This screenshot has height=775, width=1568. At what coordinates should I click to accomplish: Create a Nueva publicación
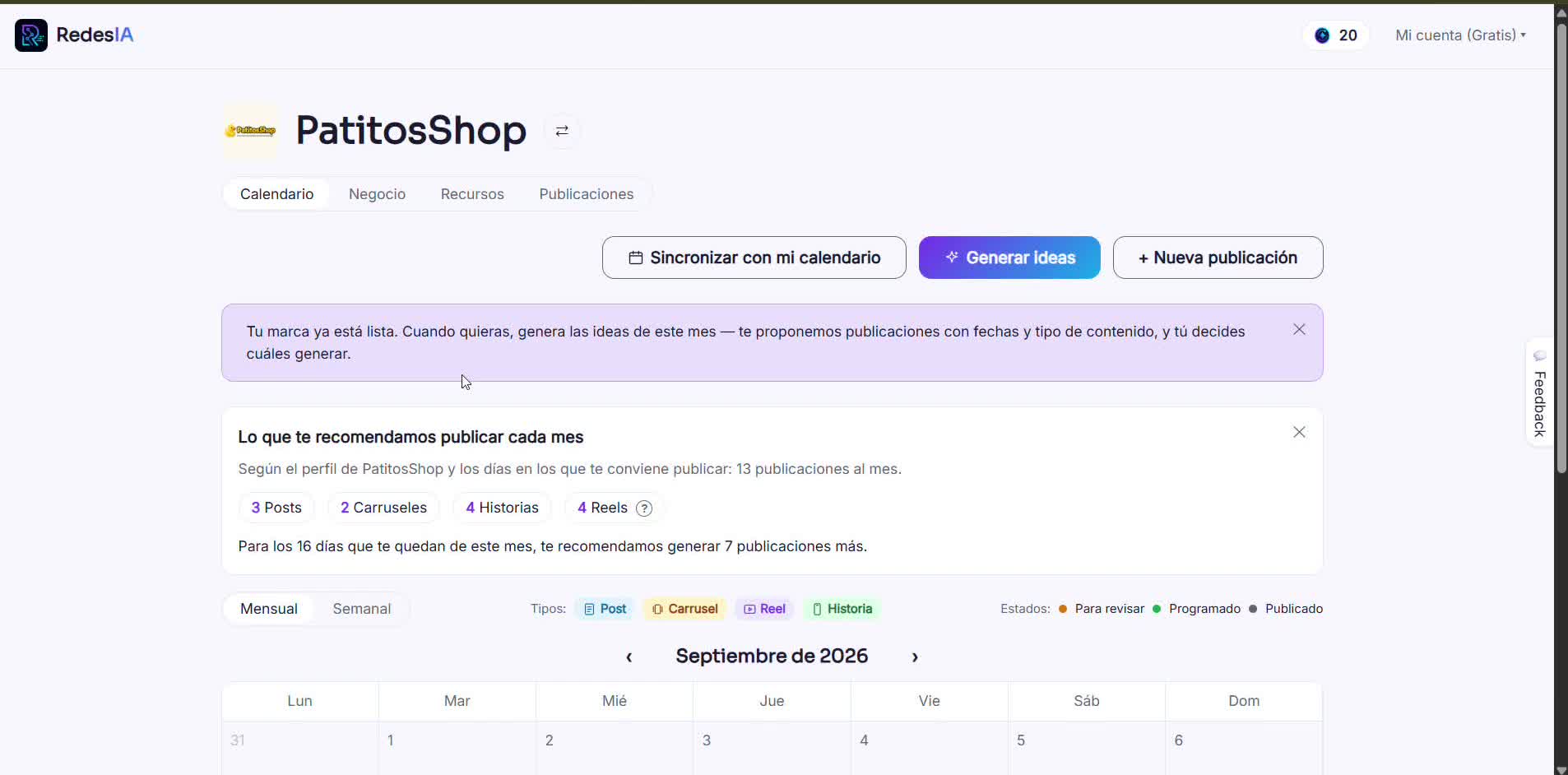(x=1218, y=258)
